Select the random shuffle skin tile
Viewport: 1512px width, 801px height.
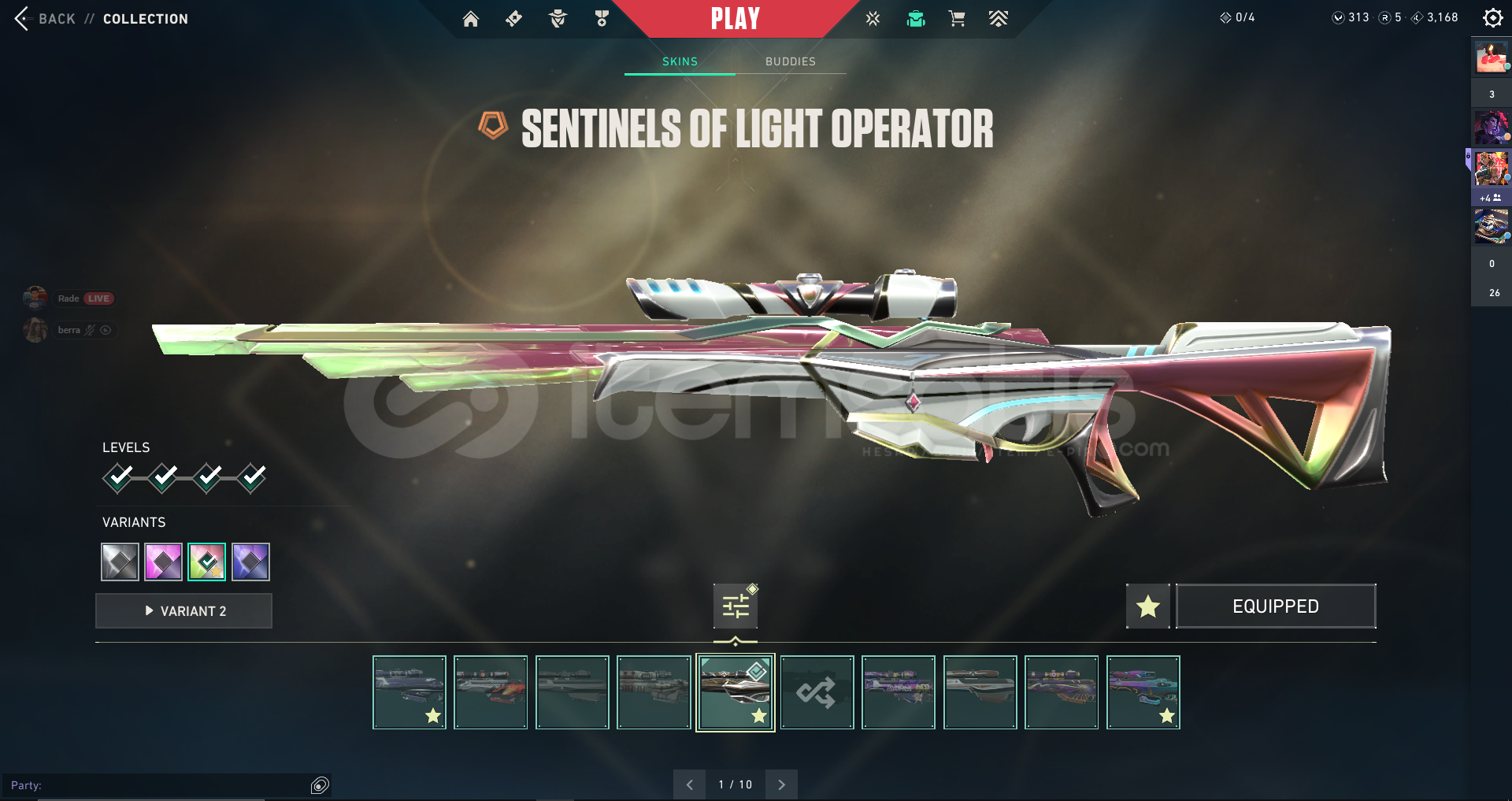point(817,692)
